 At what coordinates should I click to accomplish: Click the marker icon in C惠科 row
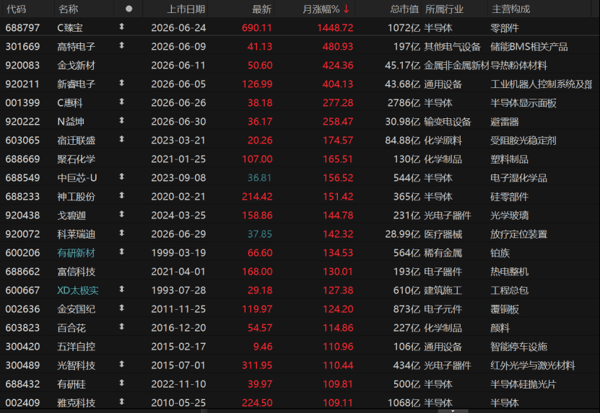tap(122, 102)
